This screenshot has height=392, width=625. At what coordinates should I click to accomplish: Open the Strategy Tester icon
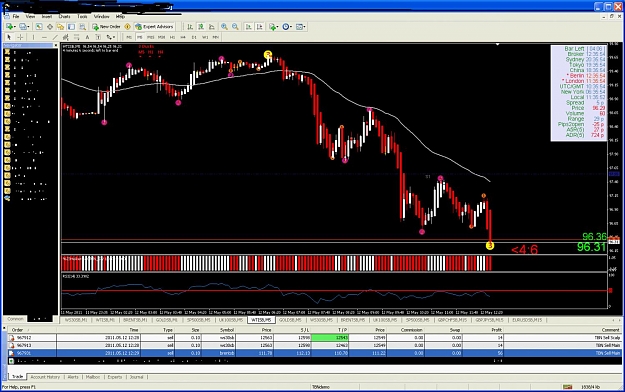(82, 27)
